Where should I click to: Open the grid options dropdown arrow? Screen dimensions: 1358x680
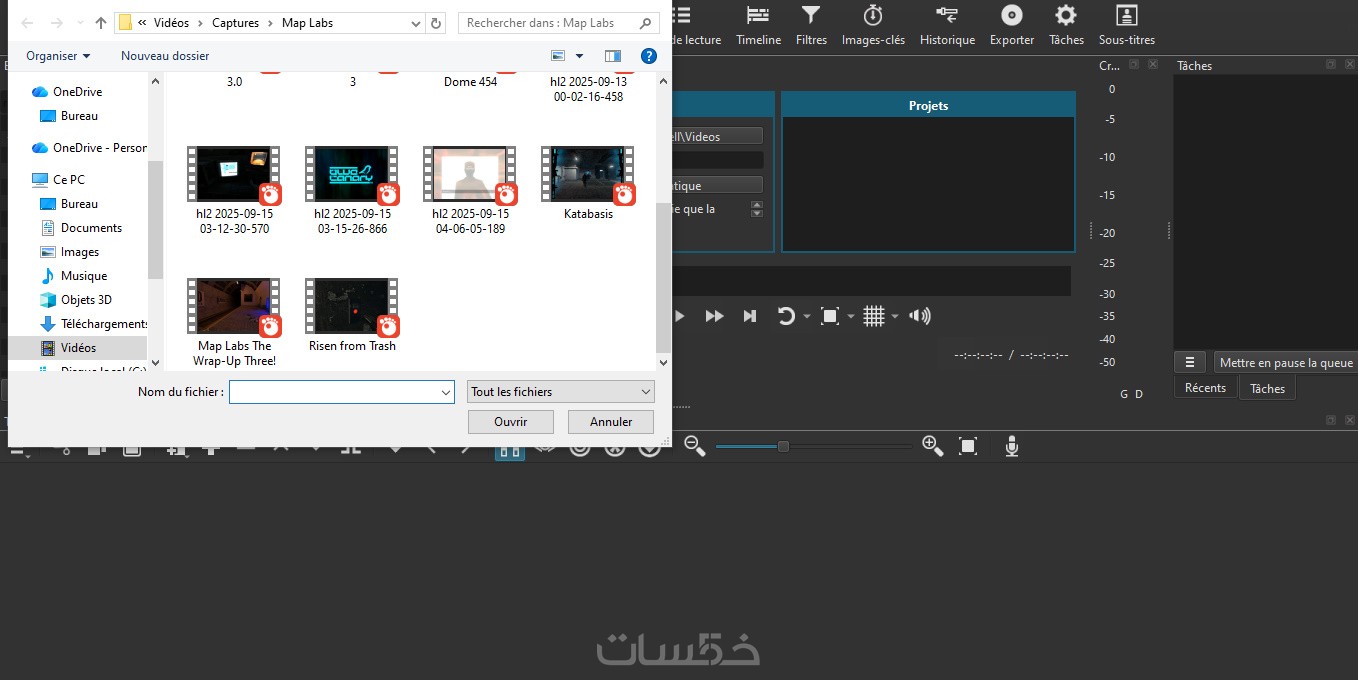895,317
